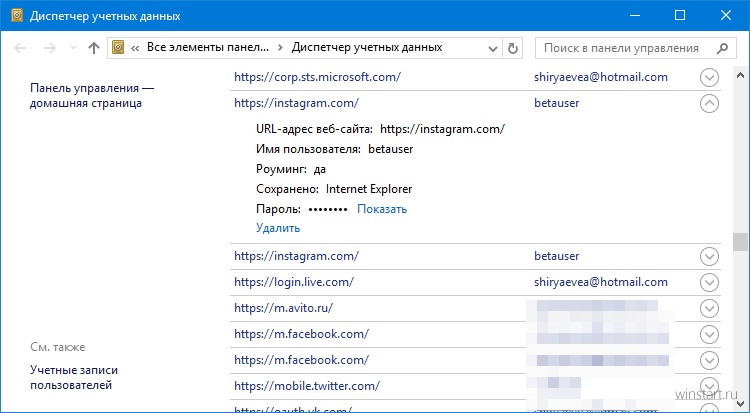
Task: Expand the corp.sts.microsoft.com credential
Action: pyautogui.click(x=709, y=77)
